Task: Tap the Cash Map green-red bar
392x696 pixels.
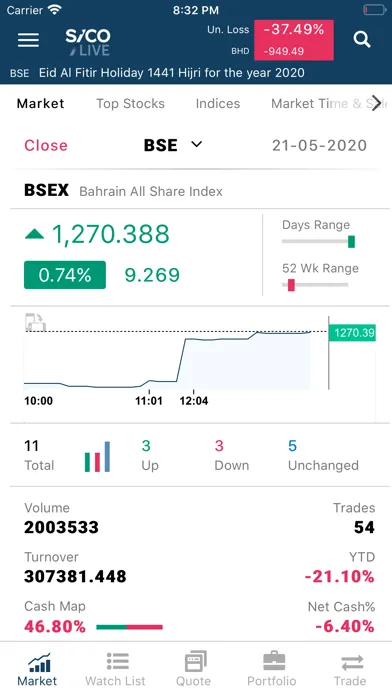Action: click(129, 627)
